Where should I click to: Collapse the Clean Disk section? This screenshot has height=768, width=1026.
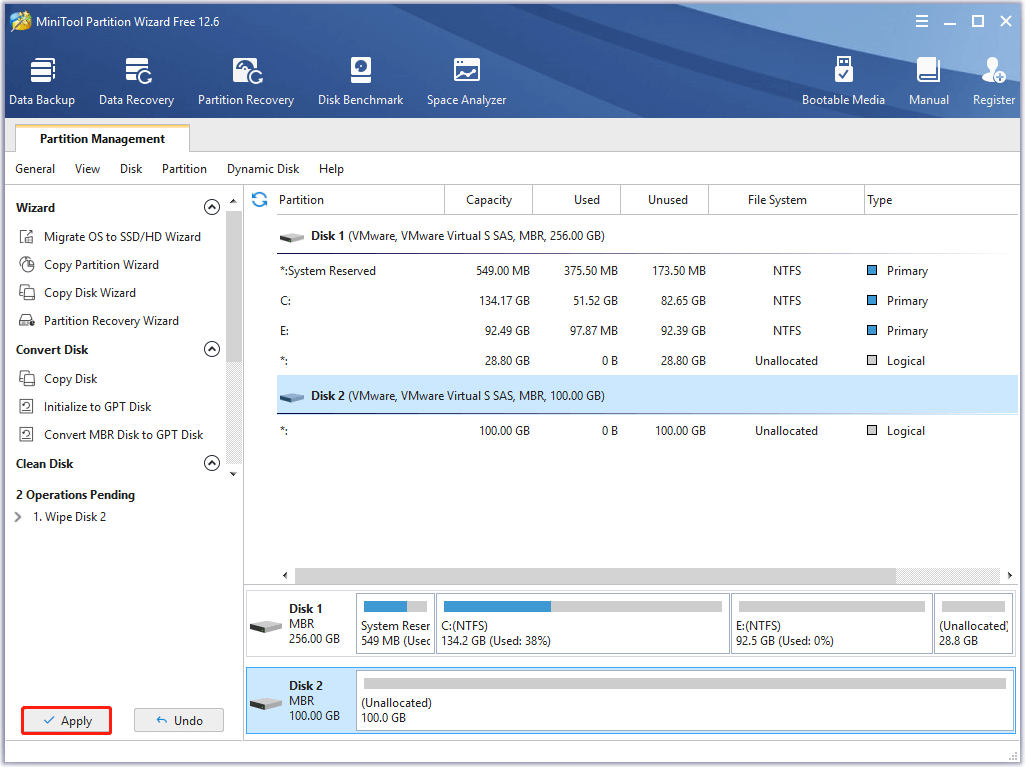(x=211, y=463)
